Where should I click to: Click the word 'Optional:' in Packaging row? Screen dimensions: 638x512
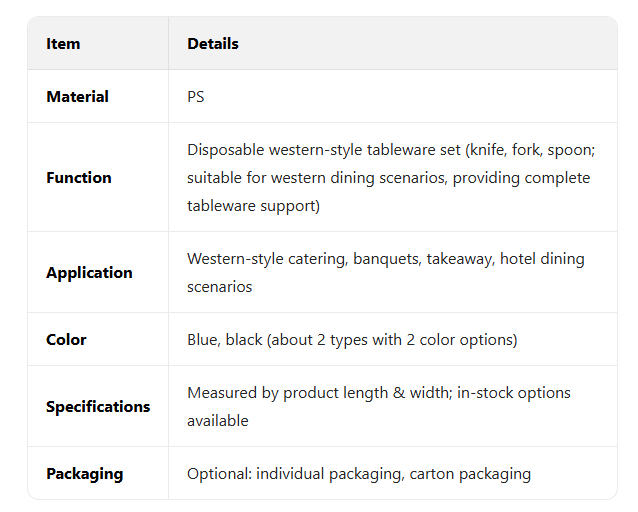(219, 474)
